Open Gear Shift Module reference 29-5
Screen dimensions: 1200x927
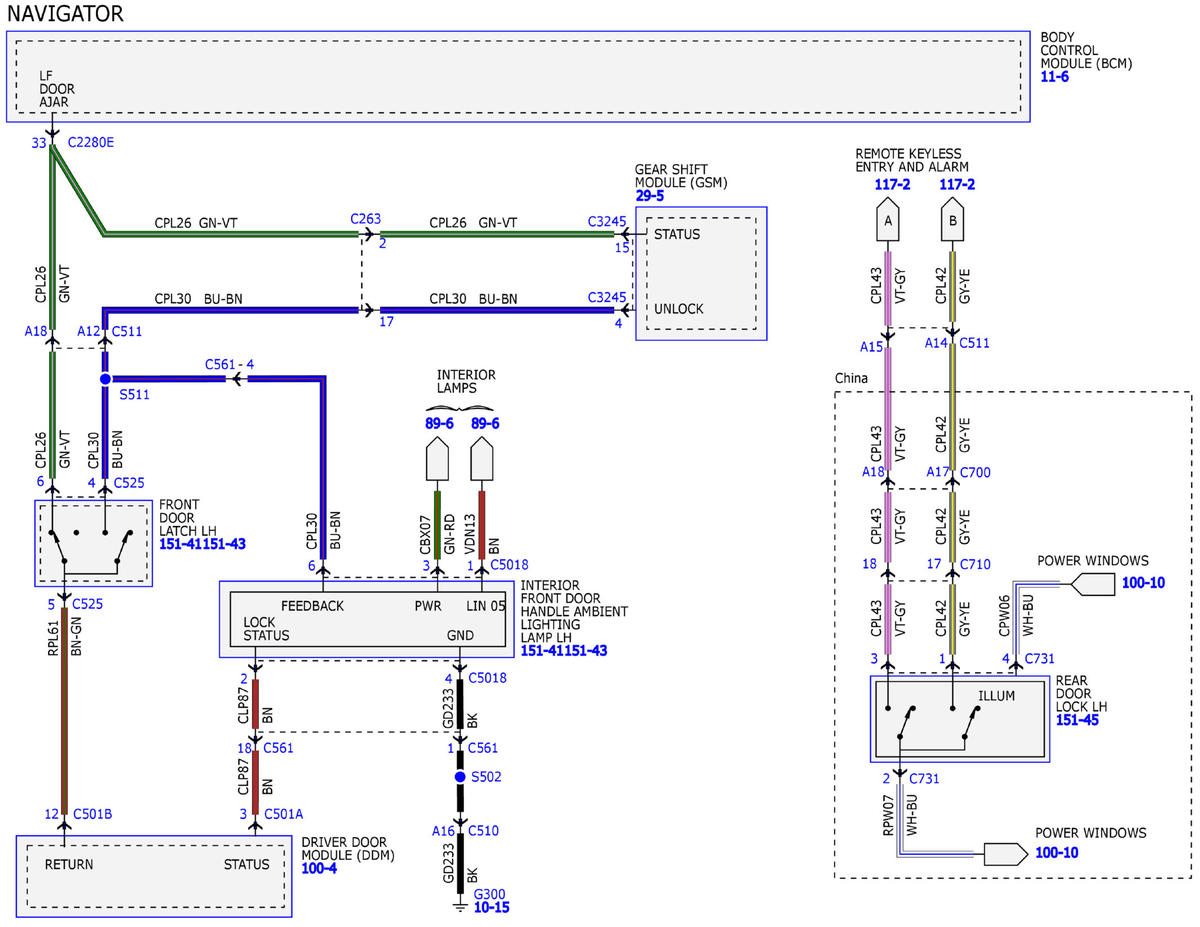click(651, 196)
